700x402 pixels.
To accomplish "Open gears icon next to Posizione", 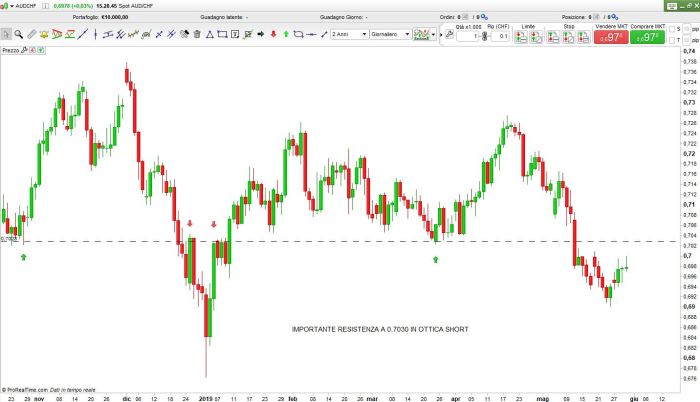I will click(614, 17).
